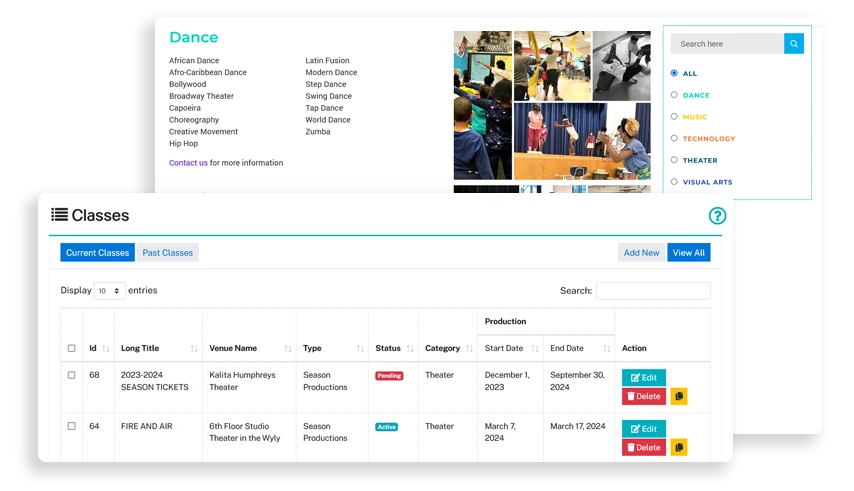
Task: Click the View All button
Action: (688, 253)
